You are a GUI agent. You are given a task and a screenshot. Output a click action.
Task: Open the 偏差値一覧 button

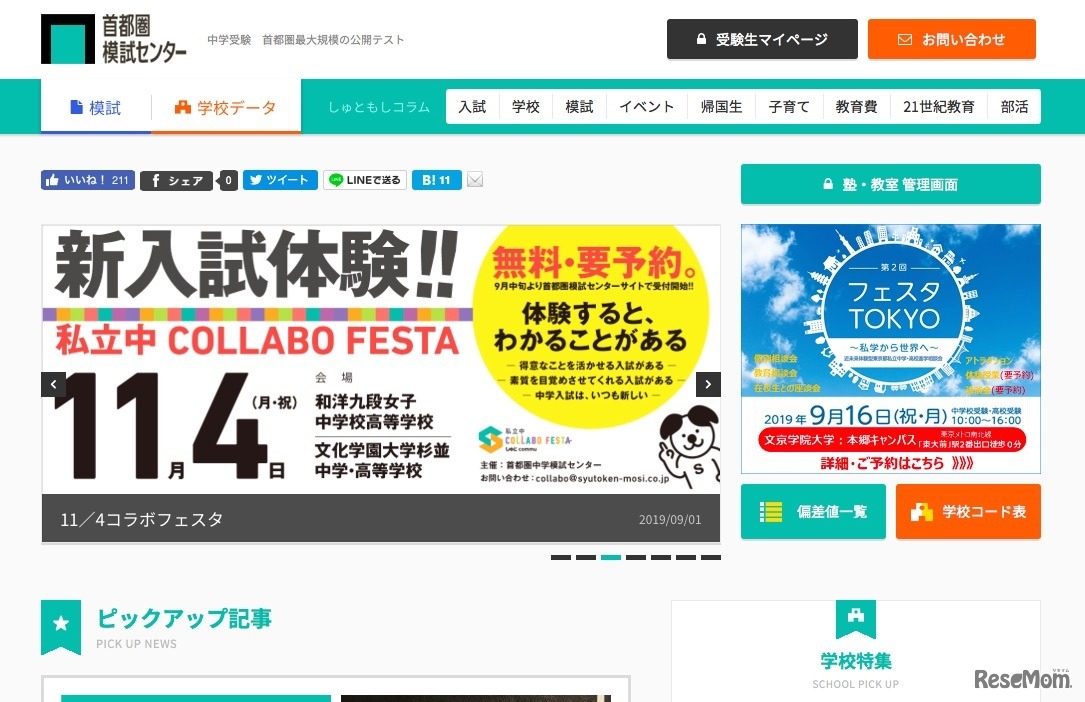tap(813, 512)
